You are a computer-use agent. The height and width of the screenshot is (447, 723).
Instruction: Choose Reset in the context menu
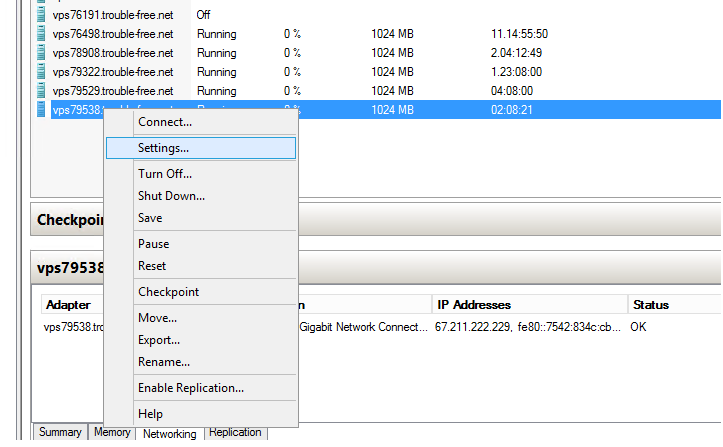click(x=201, y=266)
